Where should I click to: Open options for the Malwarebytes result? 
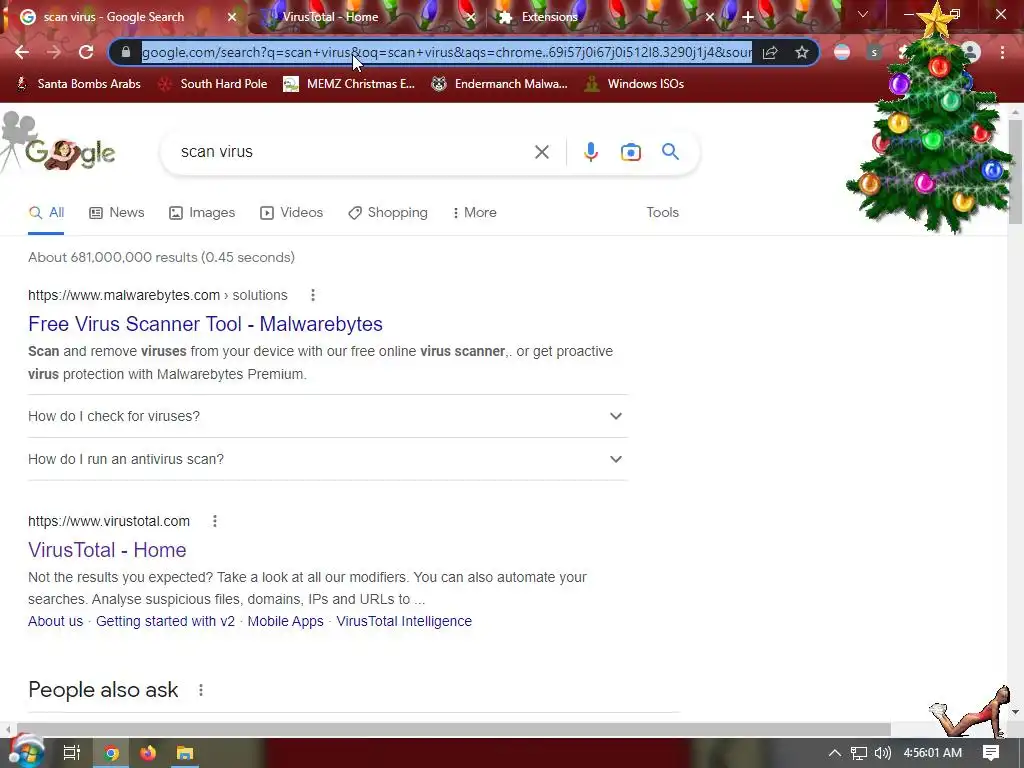(x=313, y=295)
